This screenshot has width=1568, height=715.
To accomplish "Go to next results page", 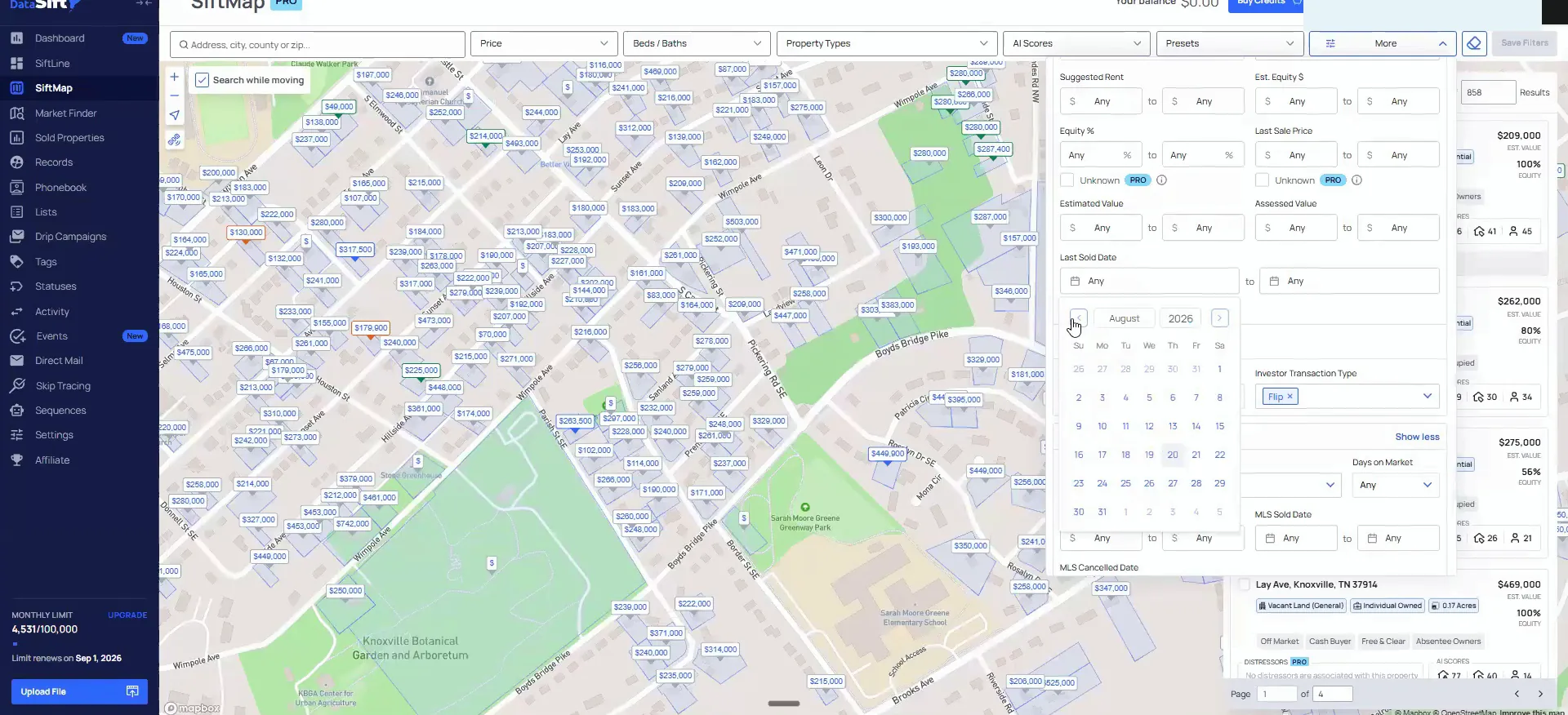I will click(x=1540, y=694).
